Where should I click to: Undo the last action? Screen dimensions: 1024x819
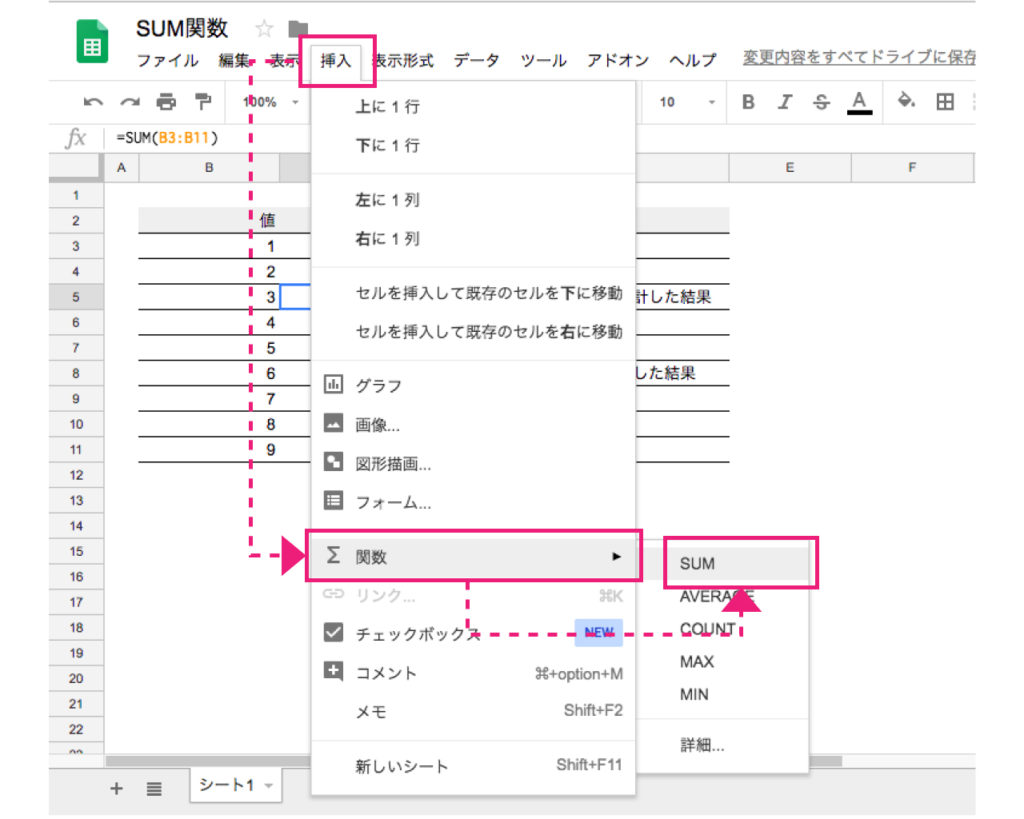pyautogui.click(x=92, y=101)
